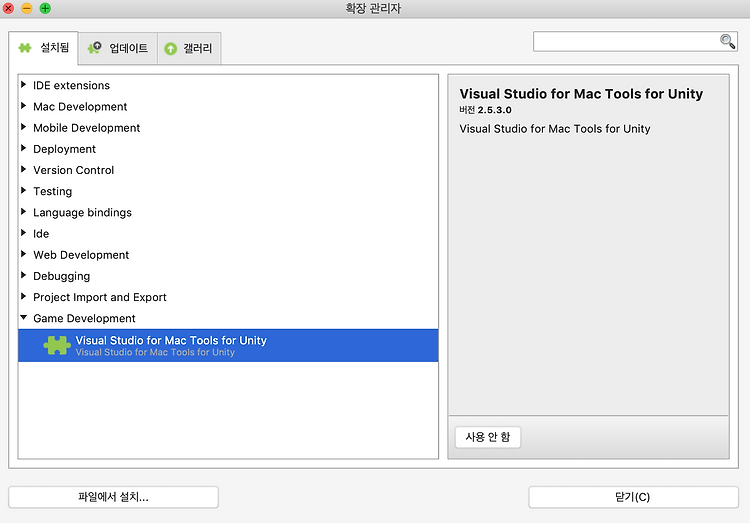Click the 닫기(C) close button
Image resolution: width=750 pixels, height=523 pixels.
click(633, 497)
